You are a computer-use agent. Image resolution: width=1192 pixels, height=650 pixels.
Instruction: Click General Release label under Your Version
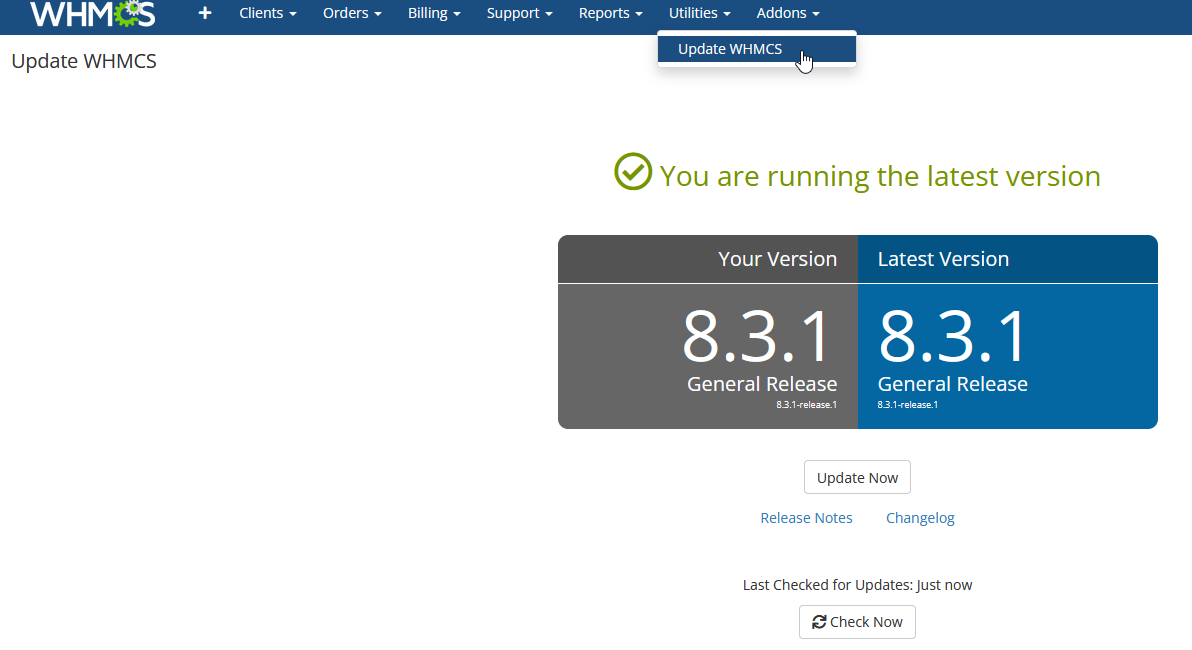coord(762,384)
